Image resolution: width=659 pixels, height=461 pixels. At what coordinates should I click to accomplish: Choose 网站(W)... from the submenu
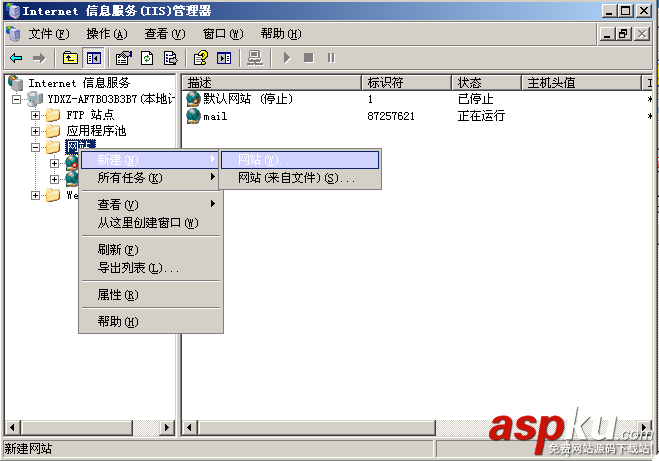tap(300, 160)
